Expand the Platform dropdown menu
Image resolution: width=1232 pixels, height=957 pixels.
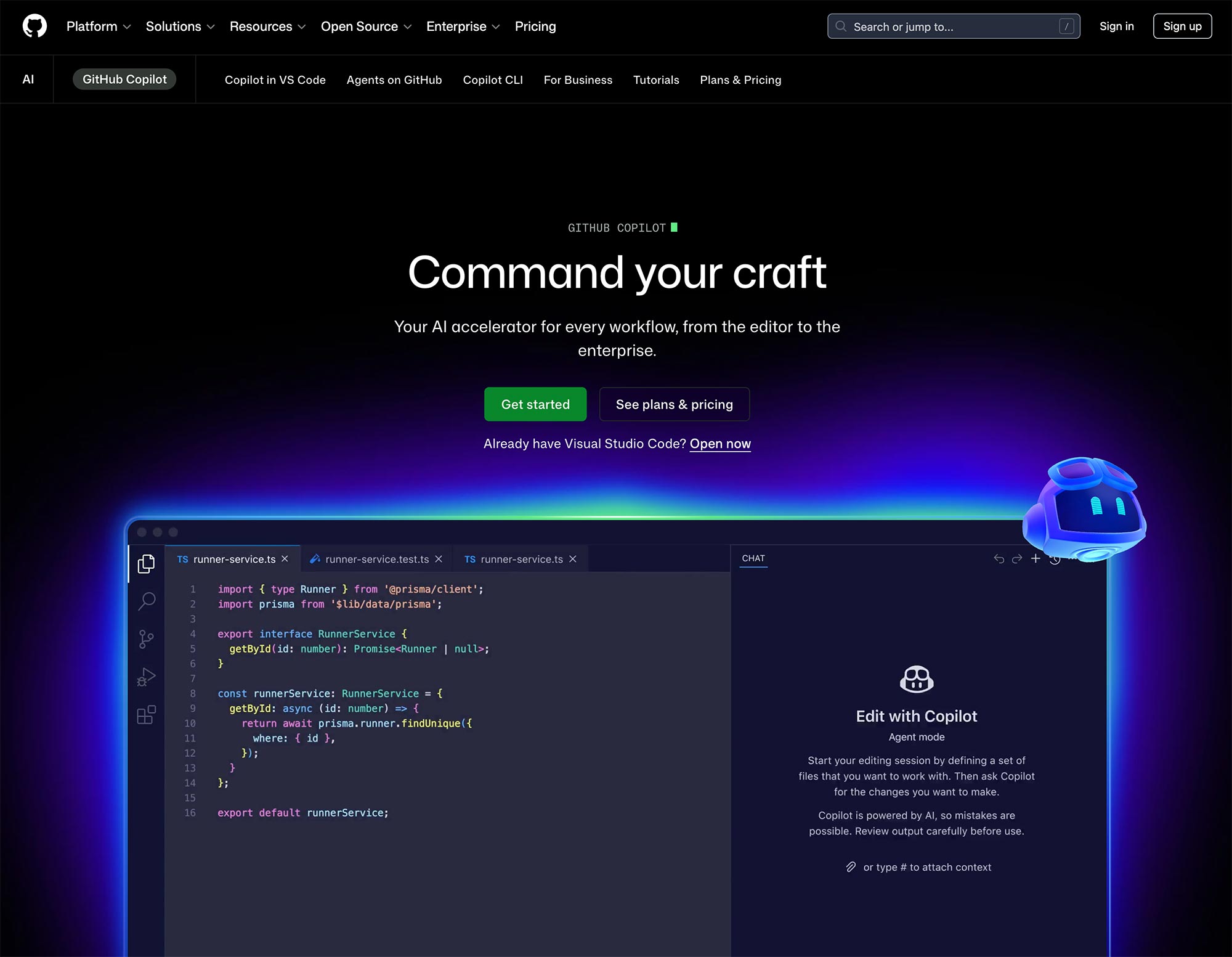point(99,26)
